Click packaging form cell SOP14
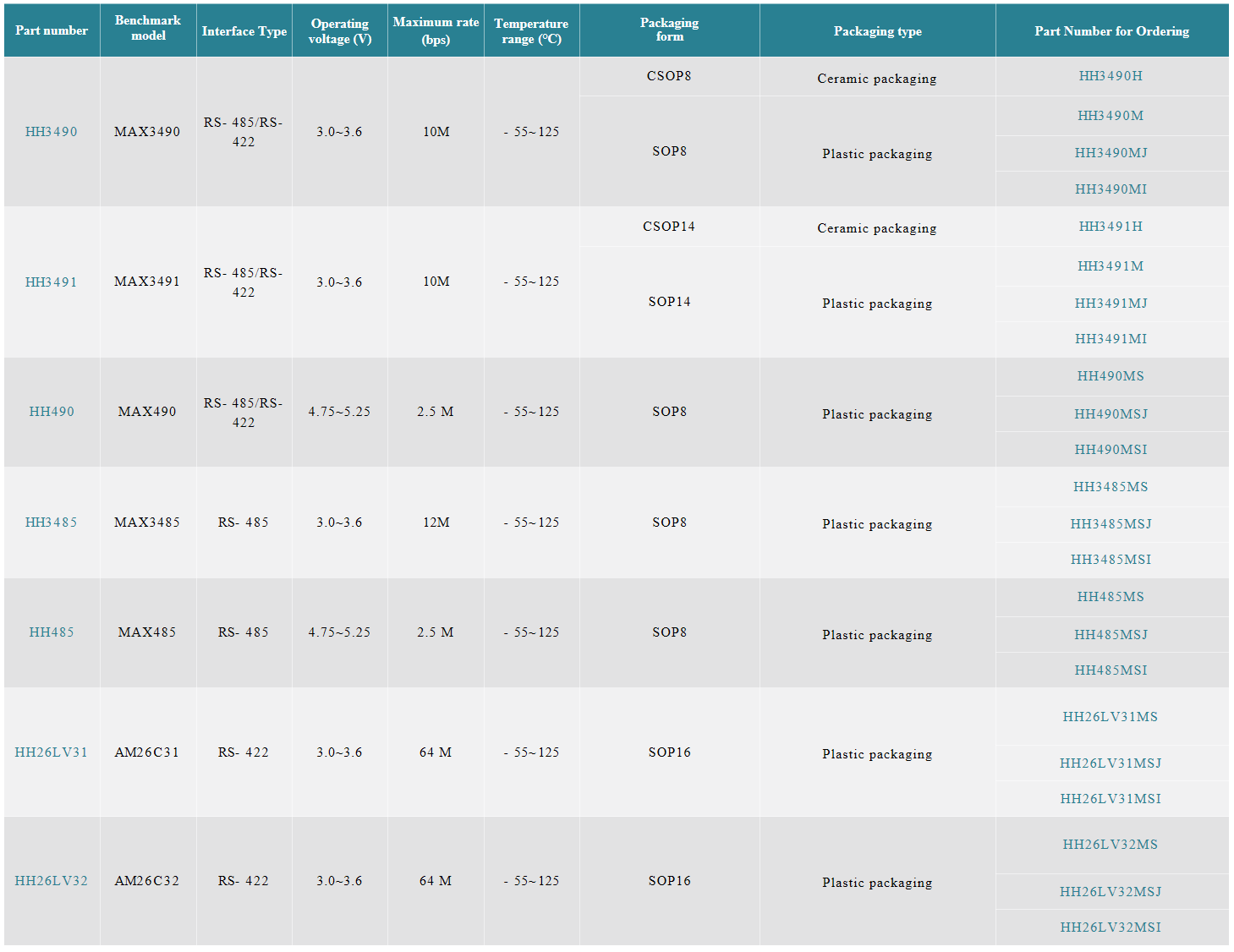1234x952 pixels. [669, 302]
